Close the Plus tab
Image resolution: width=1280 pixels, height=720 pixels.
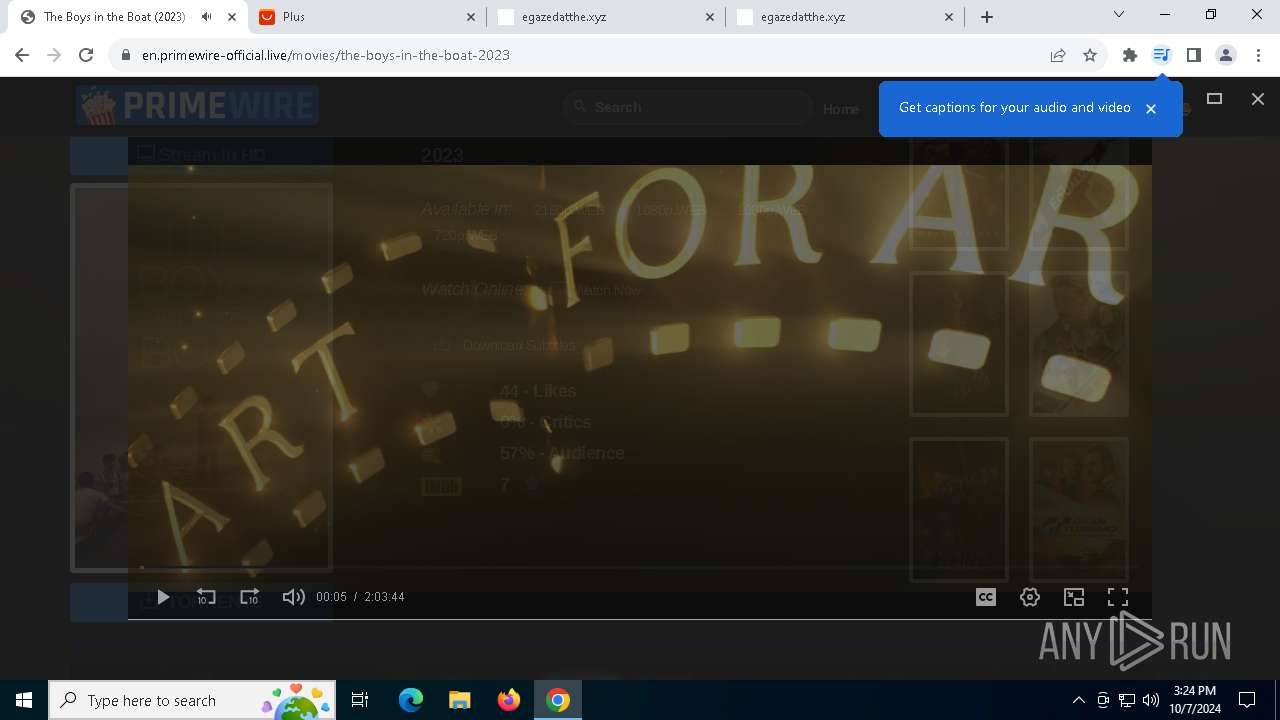(472, 17)
